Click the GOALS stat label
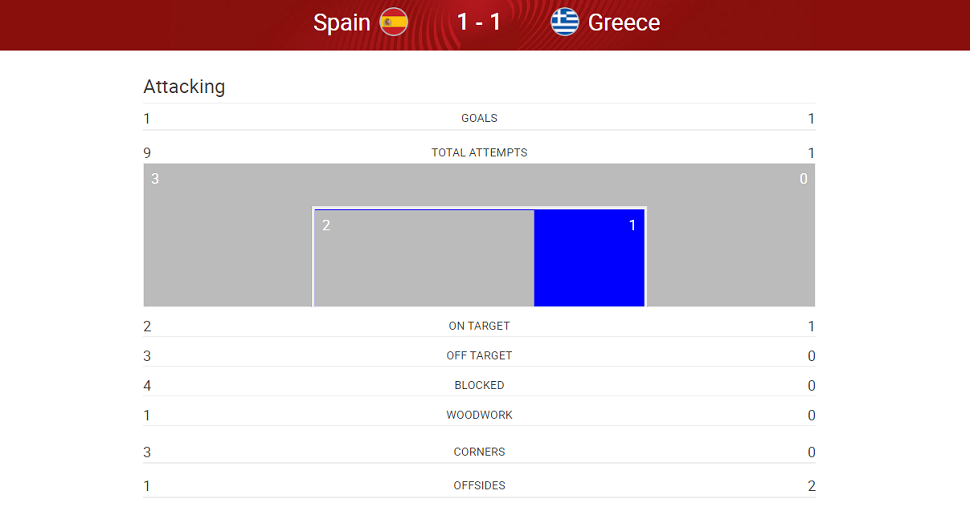This screenshot has height=515, width=970. [x=479, y=118]
